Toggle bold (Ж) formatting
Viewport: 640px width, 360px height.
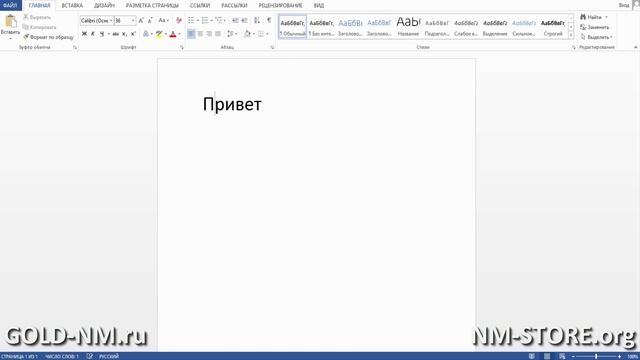coord(84,34)
